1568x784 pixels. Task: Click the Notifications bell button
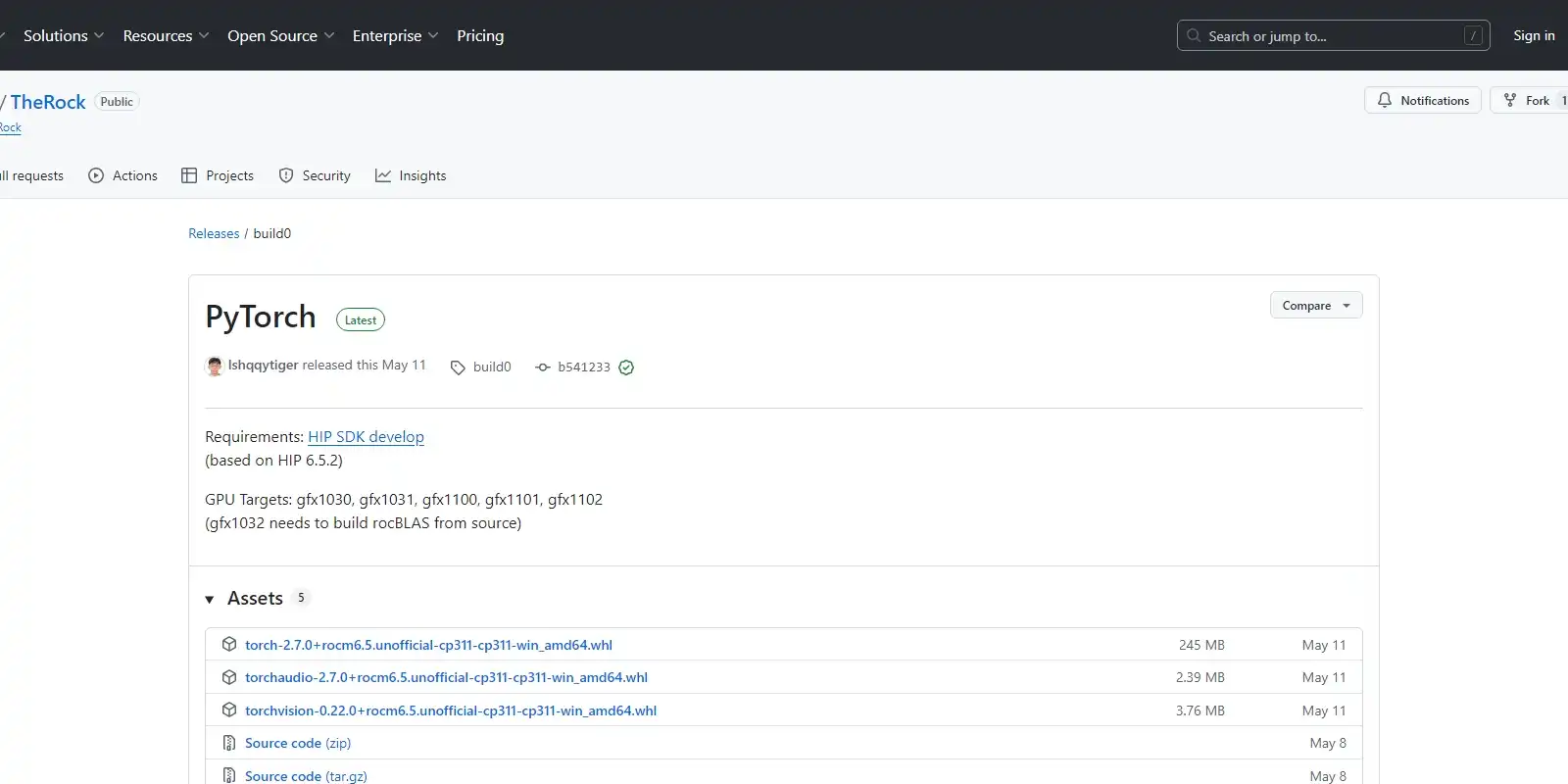pyautogui.click(x=1422, y=100)
